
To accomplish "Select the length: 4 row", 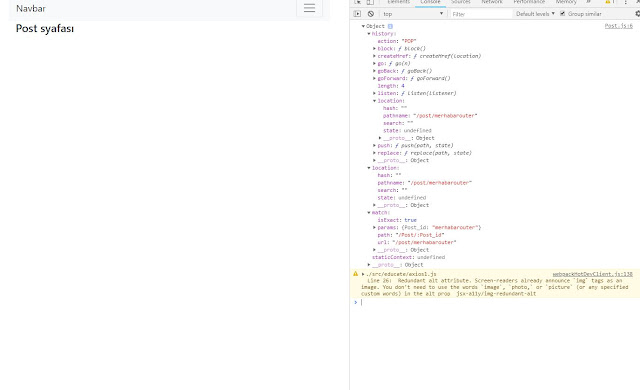I will coord(391,86).
